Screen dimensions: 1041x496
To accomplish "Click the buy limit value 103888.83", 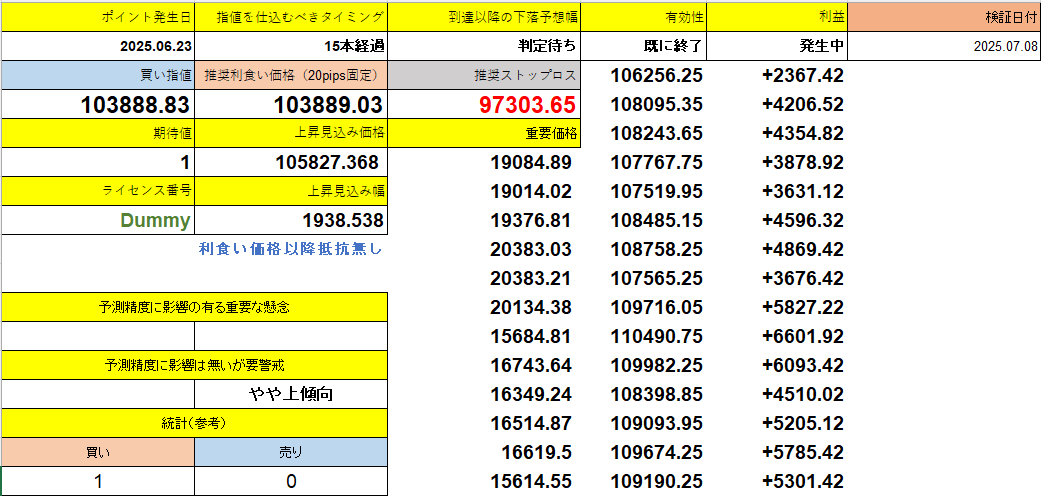I will pyautogui.click(x=98, y=104).
